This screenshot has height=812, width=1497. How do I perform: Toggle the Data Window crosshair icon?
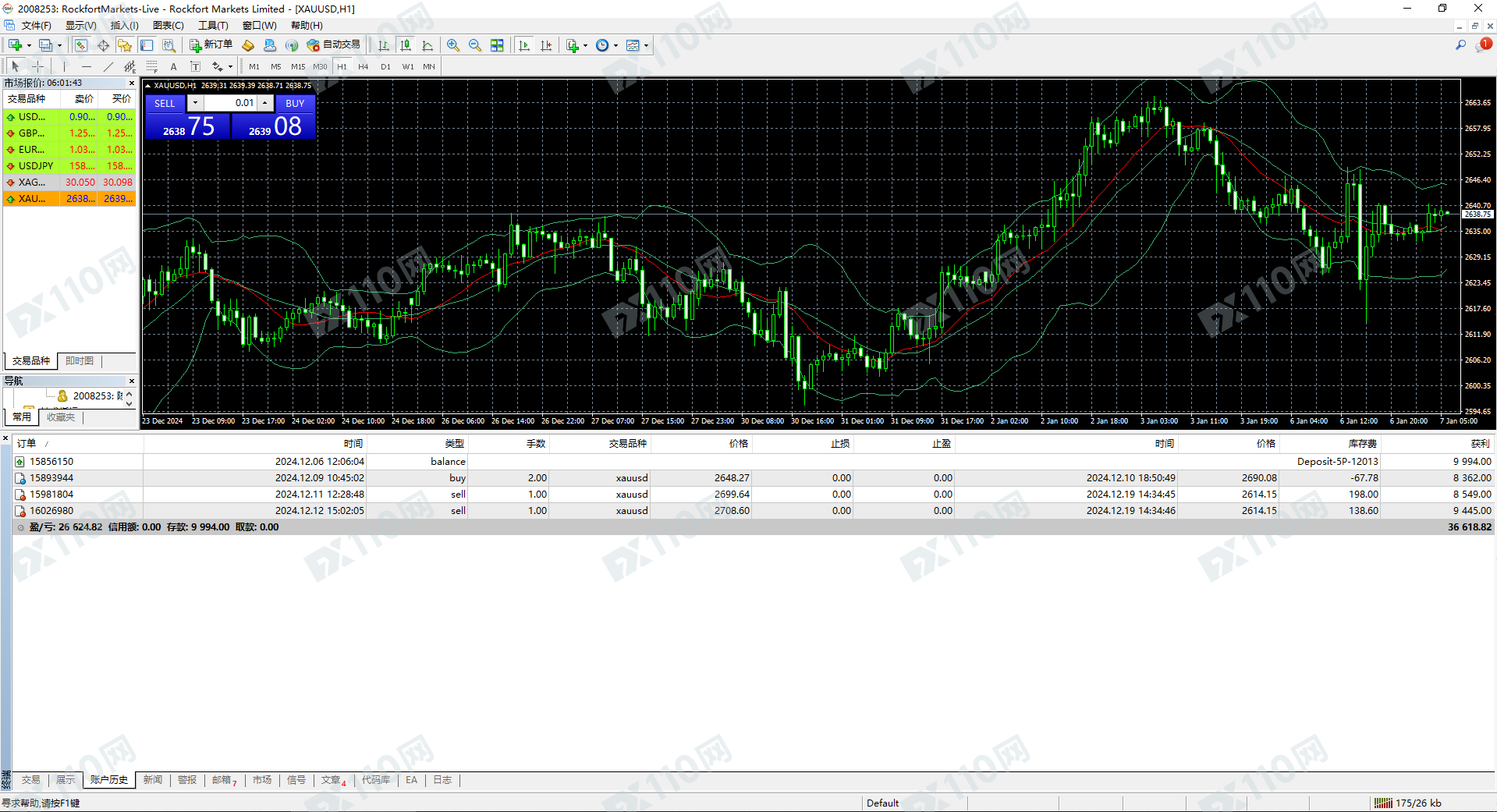103,45
